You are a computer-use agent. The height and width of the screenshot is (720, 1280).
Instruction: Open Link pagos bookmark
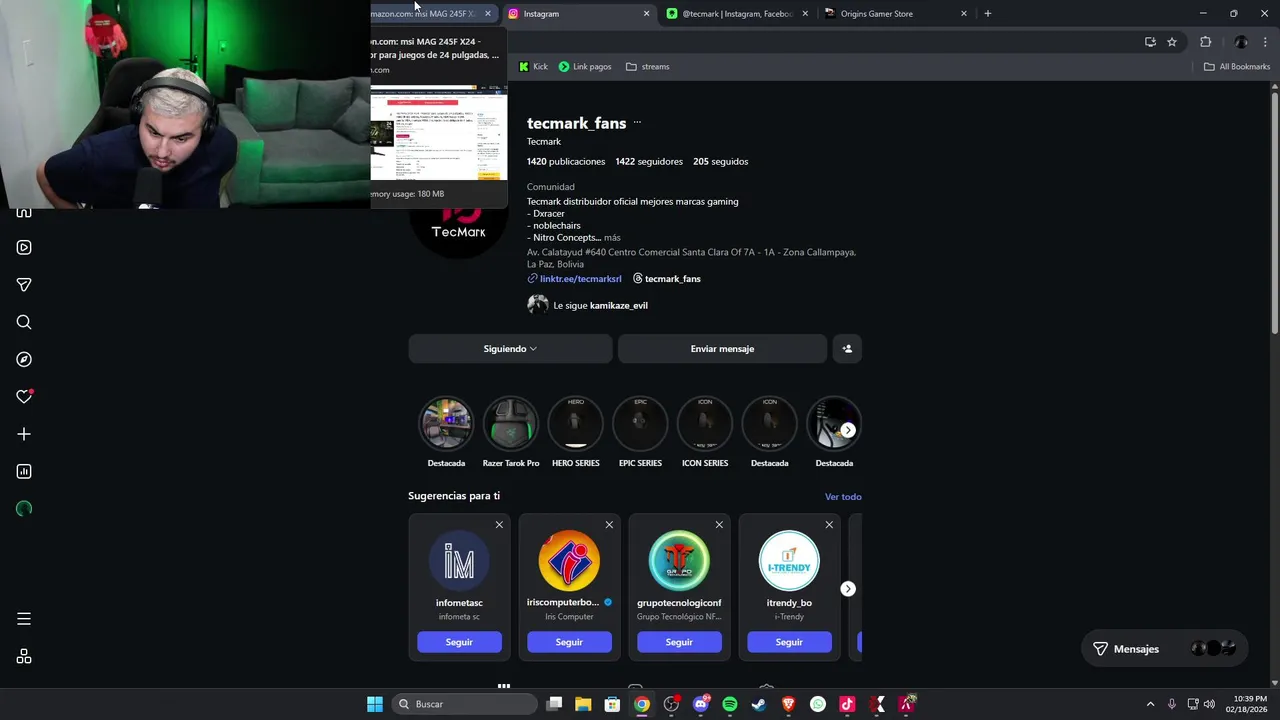585,67
